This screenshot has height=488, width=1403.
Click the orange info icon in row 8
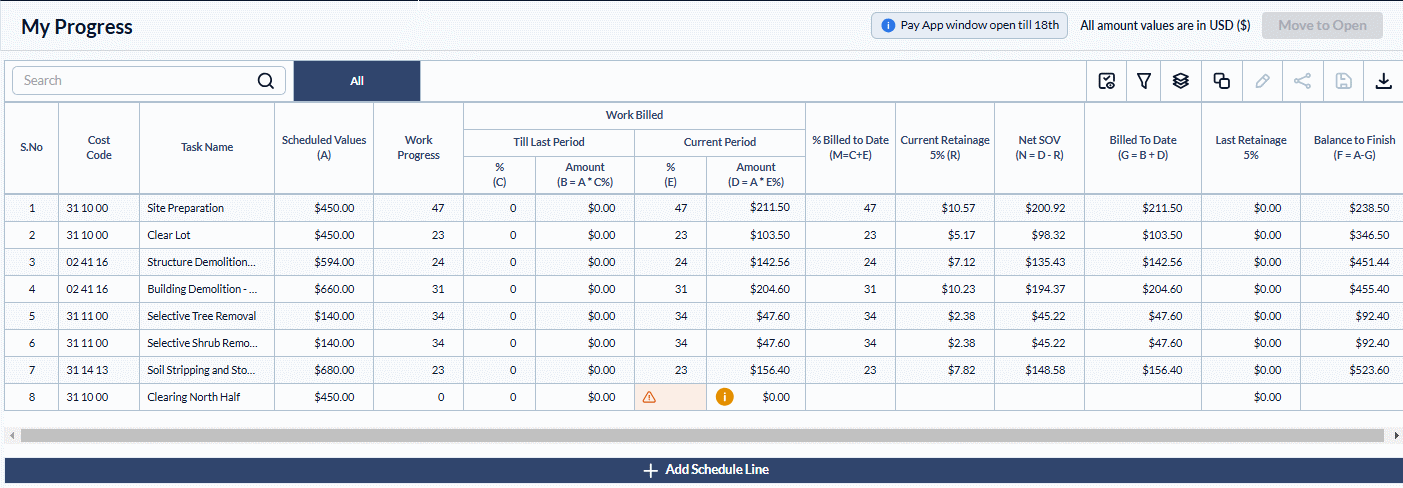pos(725,397)
